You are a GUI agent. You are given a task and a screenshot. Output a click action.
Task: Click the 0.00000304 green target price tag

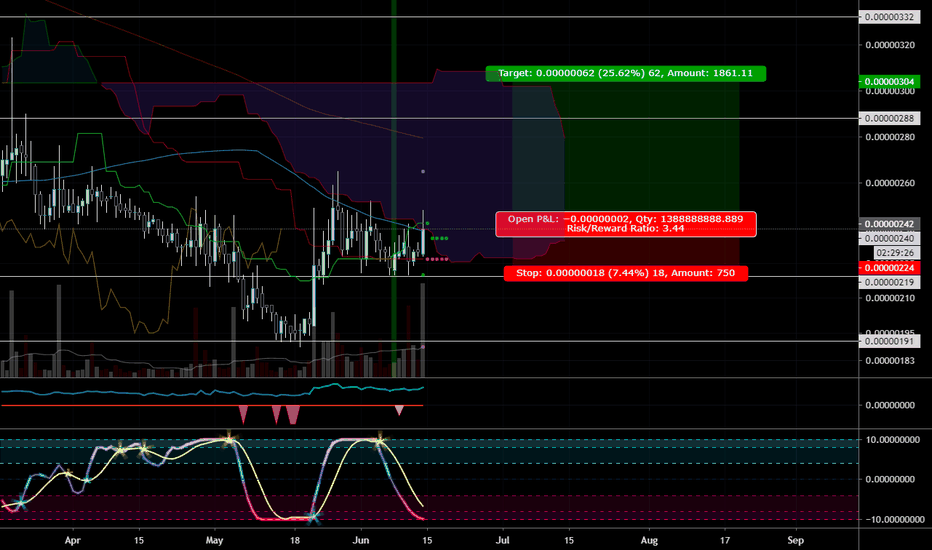(889, 81)
